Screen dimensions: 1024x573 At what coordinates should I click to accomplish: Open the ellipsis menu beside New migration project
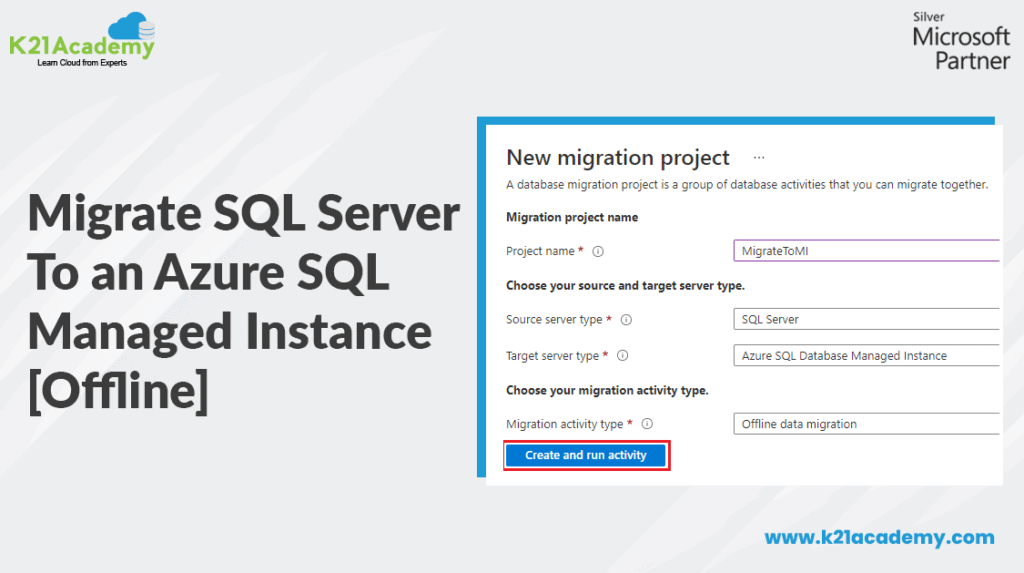pos(759,158)
